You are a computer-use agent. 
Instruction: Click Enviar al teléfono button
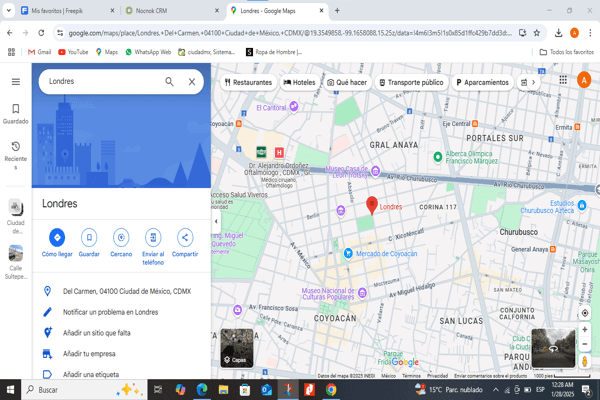click(x=153, y=247)
